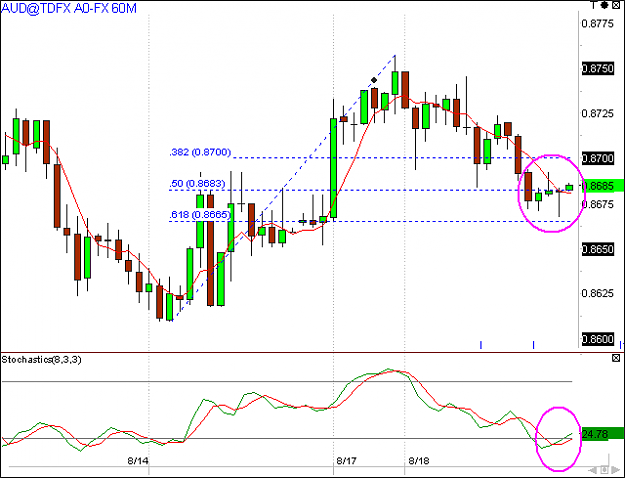
Task: Click the center reset box between arrows
Action: point(604,470)
